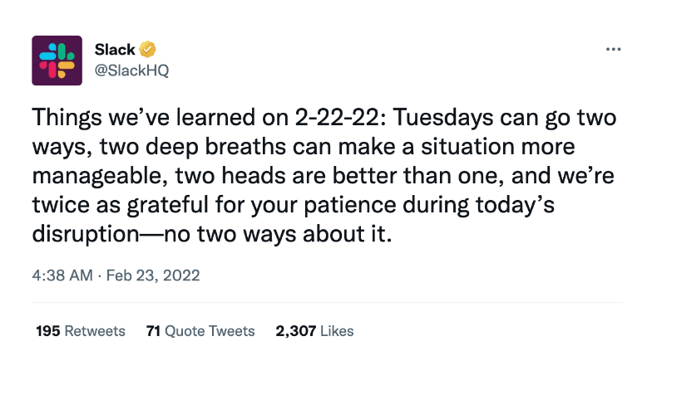View the 195 Retweets list
The width and height of the screenshot is (690, 408).
pyautogui.click(x=80, y=331)
